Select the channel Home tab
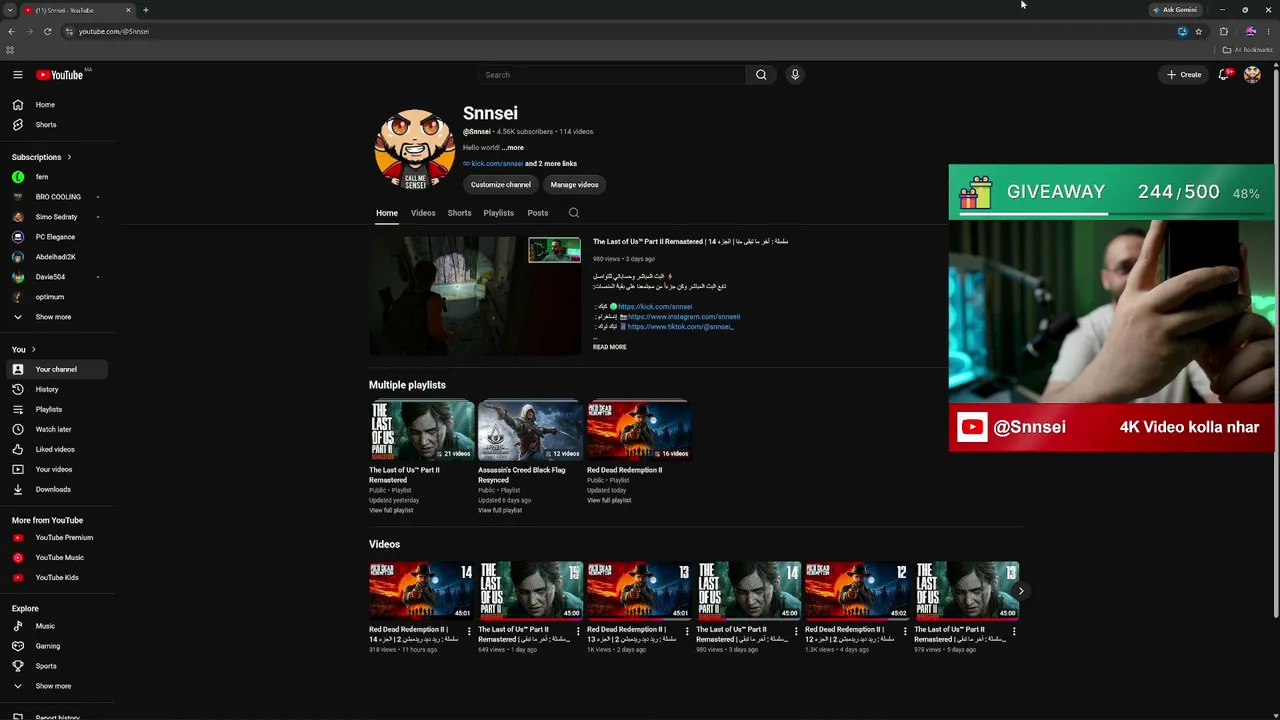Screen dimensions: 1280x720 click(387, 213)
